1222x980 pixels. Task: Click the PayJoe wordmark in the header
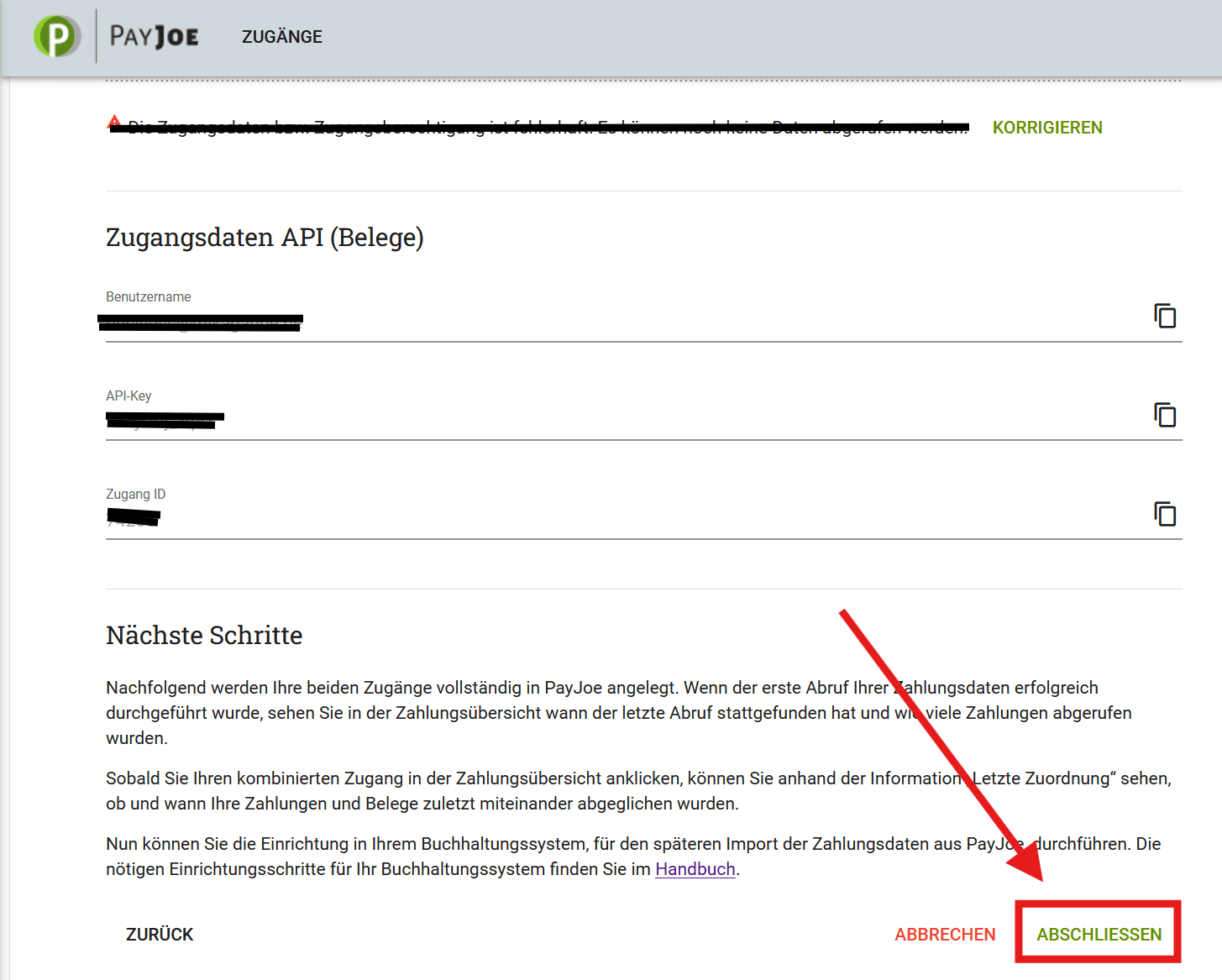coord(155,37)
